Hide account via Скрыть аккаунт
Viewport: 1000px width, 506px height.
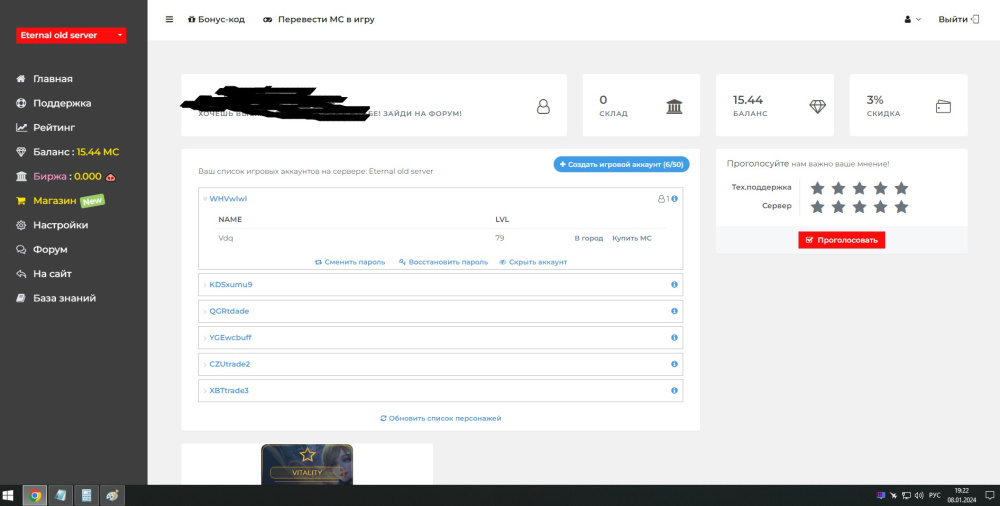click(533, 262)
